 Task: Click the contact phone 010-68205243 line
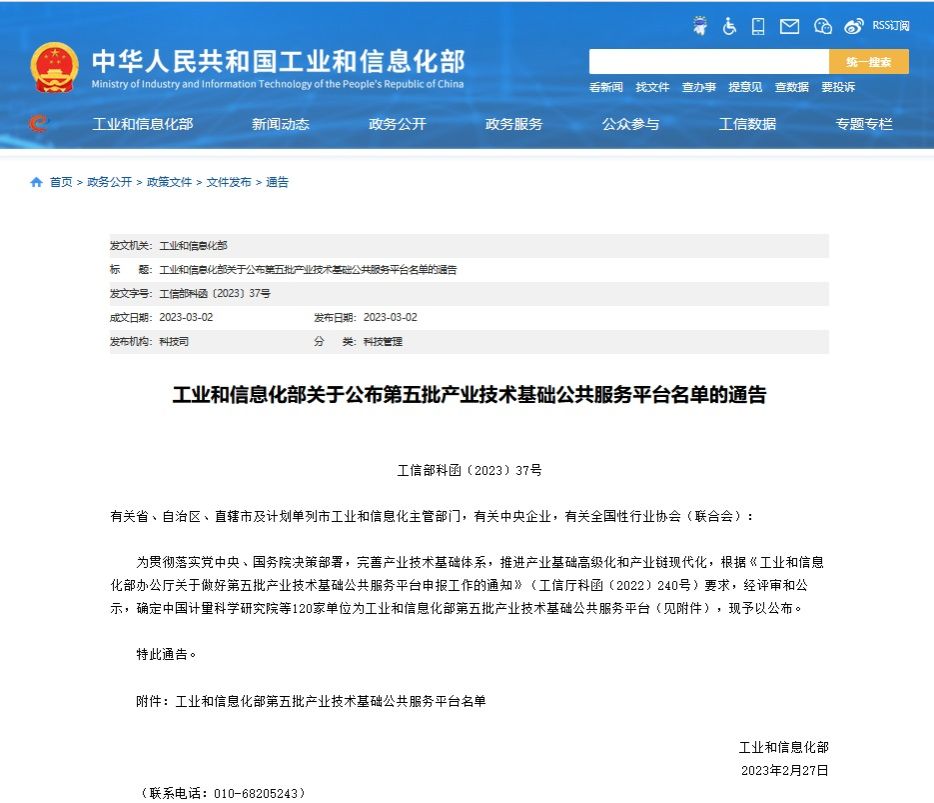click(222, 793)
